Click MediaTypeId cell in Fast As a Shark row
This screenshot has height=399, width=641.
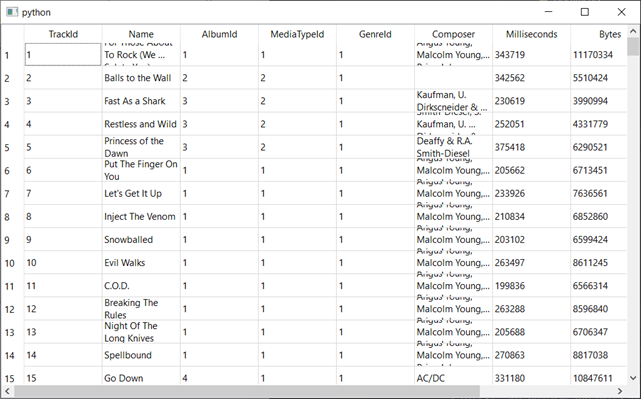point(297,101)
